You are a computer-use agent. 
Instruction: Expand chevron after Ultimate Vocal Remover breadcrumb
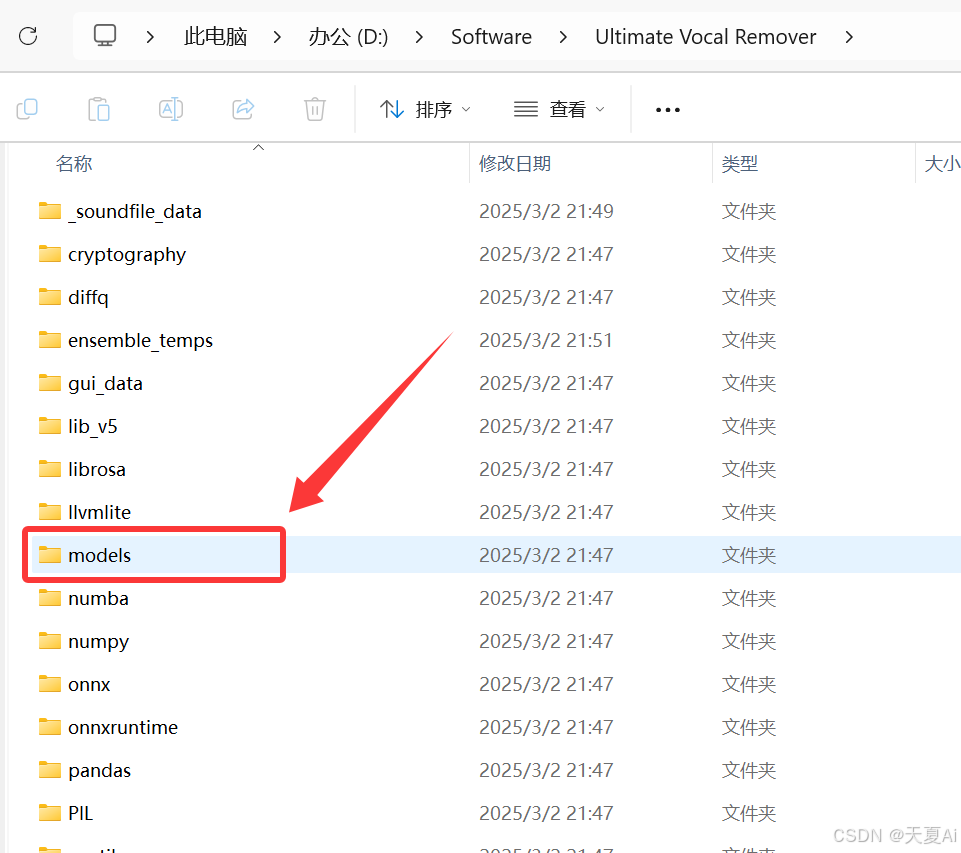849,37
